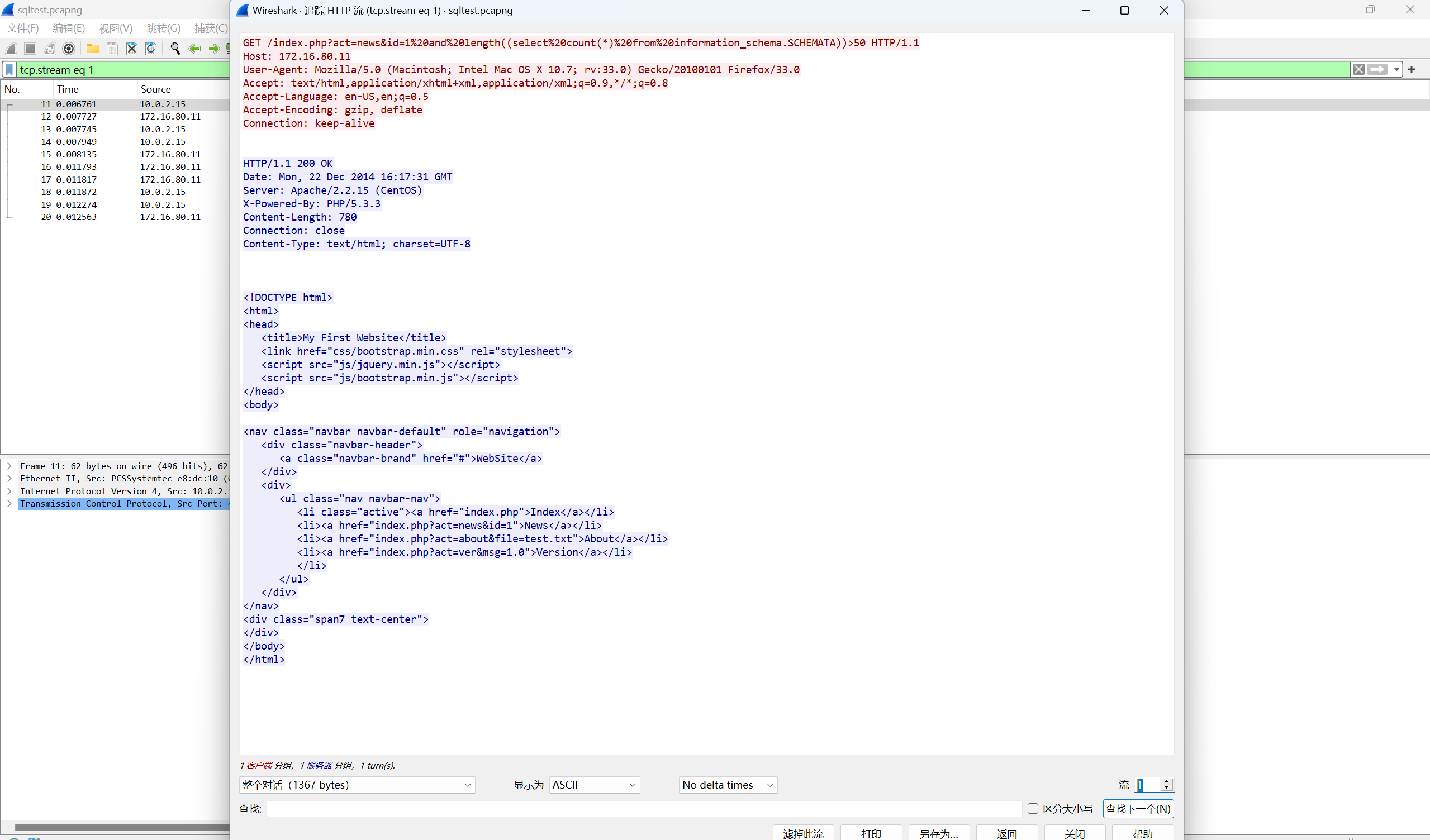1430x840 pixels.
Task: Increase the stream number with up spinner
Action: 1167,781
